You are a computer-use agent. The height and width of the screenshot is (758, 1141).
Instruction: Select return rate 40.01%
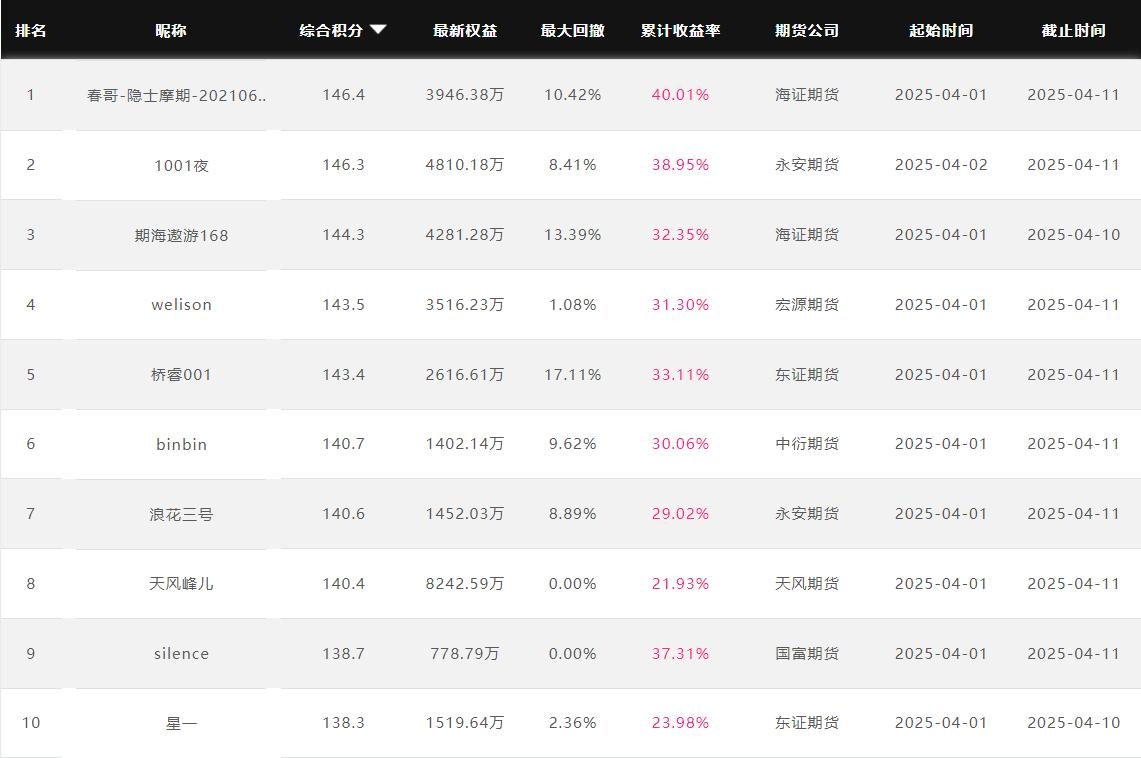coord(680,95)
